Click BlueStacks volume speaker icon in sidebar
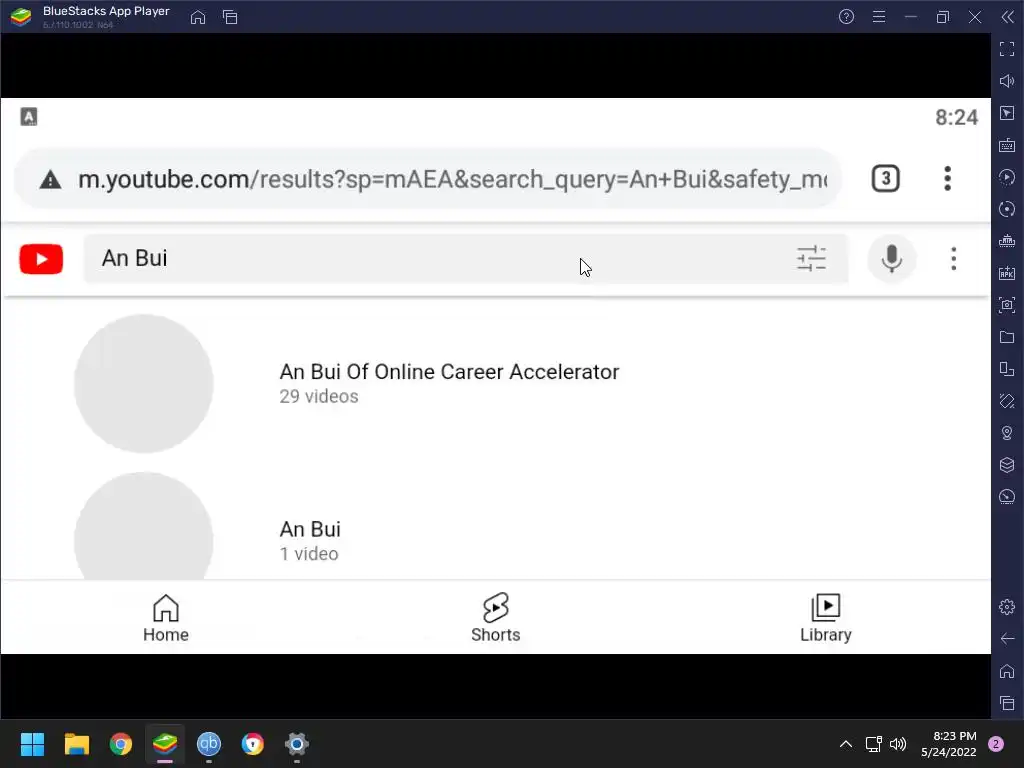Viewport: 1024px width, 768px height. [1007, 81]
